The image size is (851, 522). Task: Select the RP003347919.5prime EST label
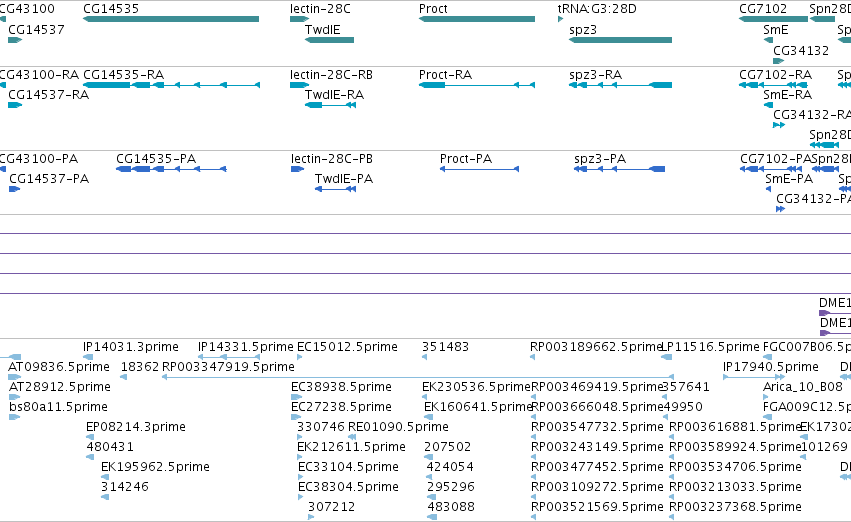click(x=228, y=366)
